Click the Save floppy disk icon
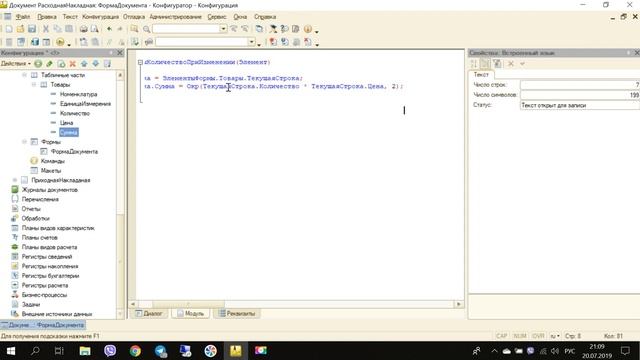This screenshot has height=360, width=640. coord(32,29)
